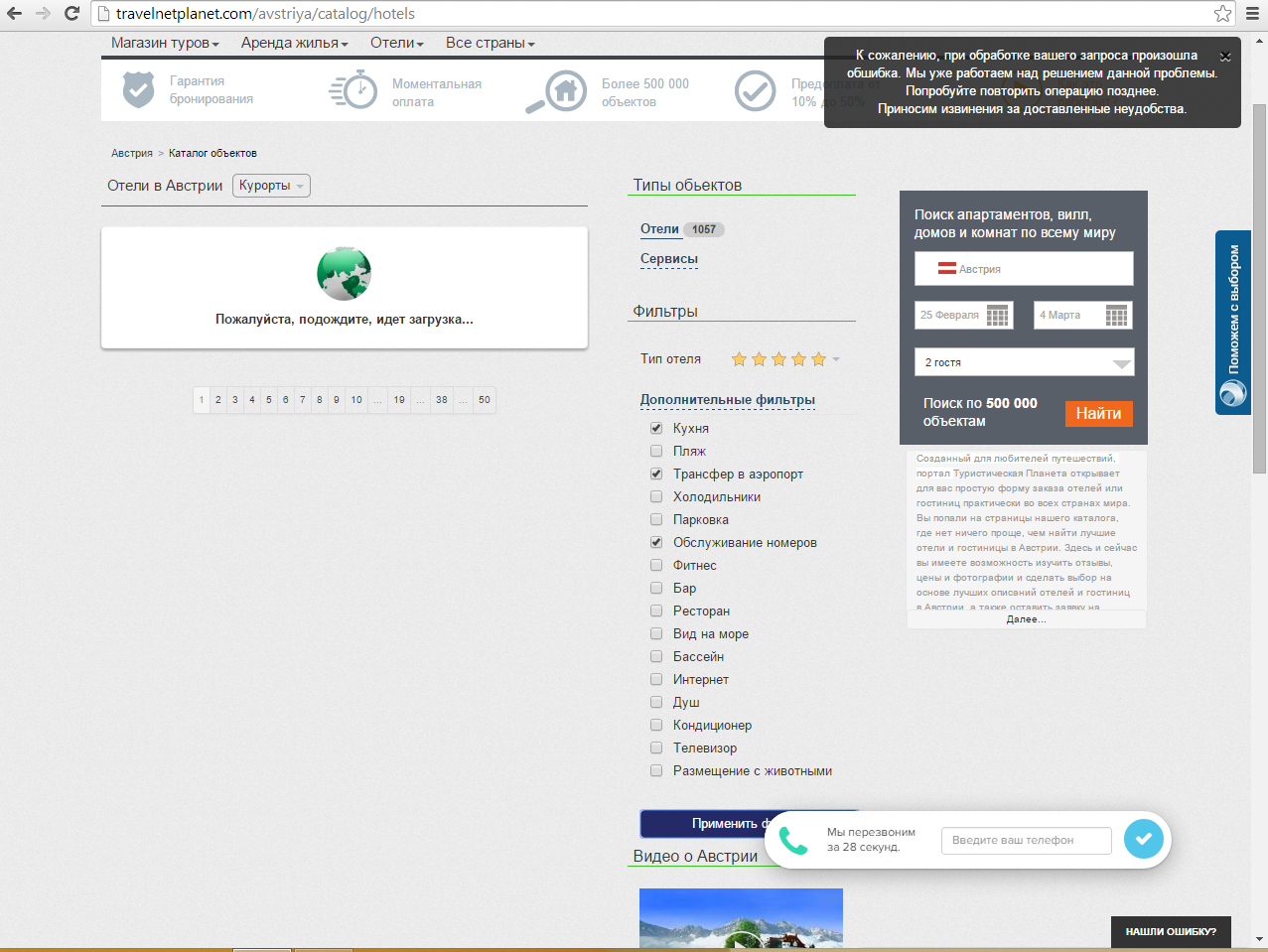This screenshot has width=1268, height=952.
Task: Open the Chrome hamburger menu
Action: pyautogui.click(x=1252, y=14)
